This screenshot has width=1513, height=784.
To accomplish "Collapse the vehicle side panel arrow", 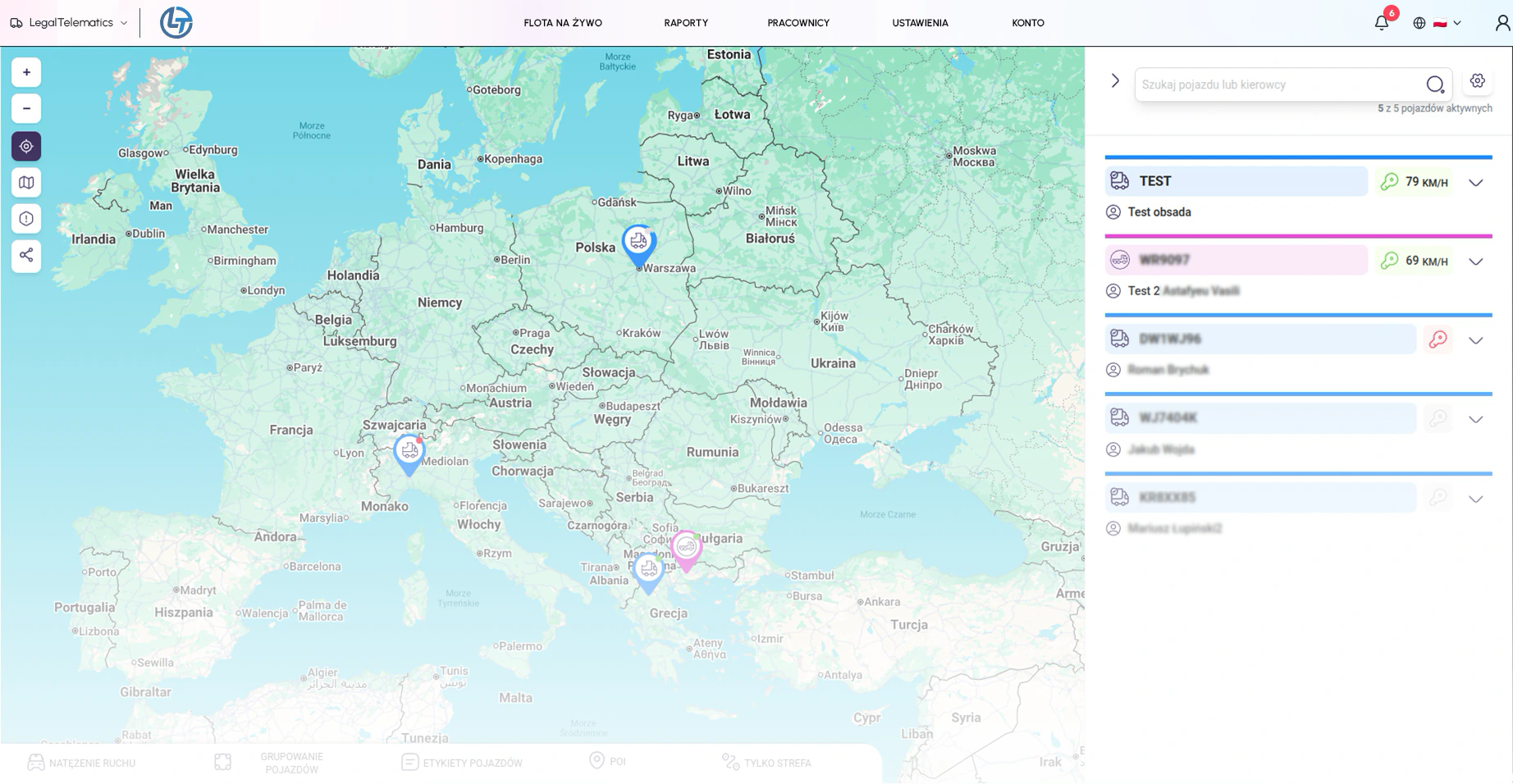I will click(x=1115, y=81).
